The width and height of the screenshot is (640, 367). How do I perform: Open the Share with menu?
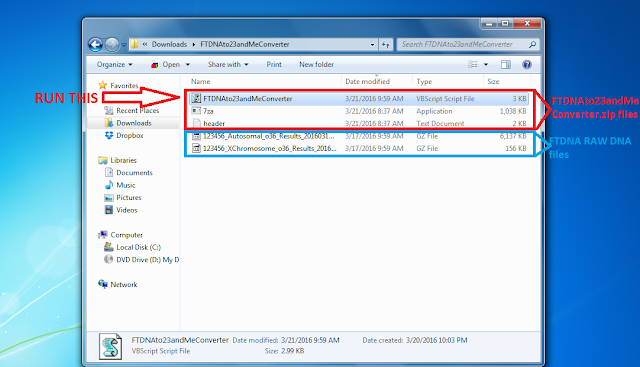click(228, 65)
